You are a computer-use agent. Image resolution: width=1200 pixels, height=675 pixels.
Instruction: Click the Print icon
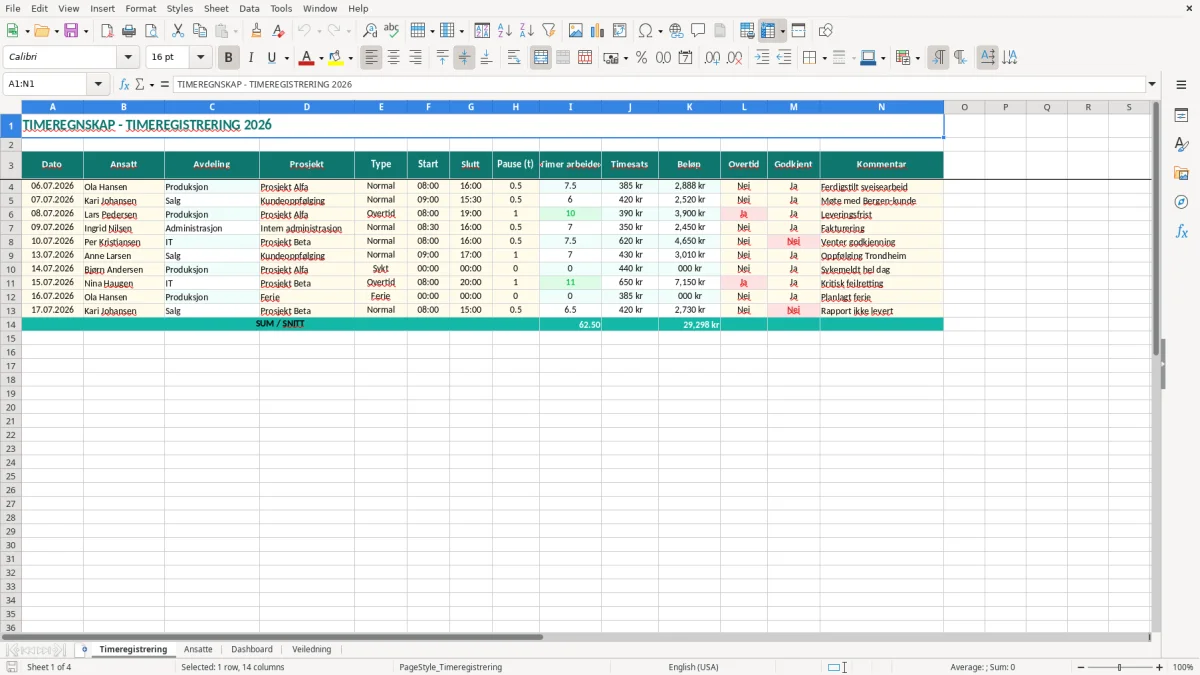click(129, 31)
